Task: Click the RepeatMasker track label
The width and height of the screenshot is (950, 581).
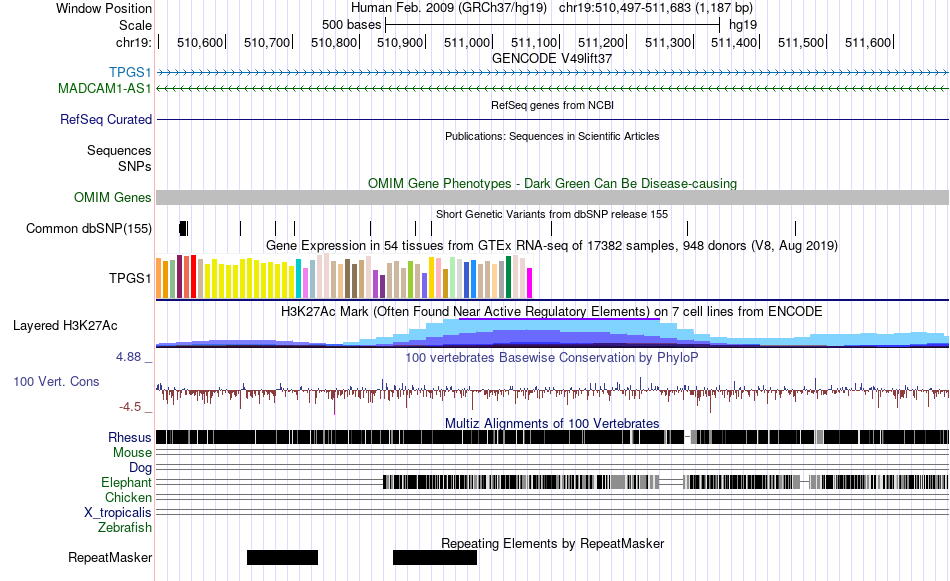Action: 110,557
